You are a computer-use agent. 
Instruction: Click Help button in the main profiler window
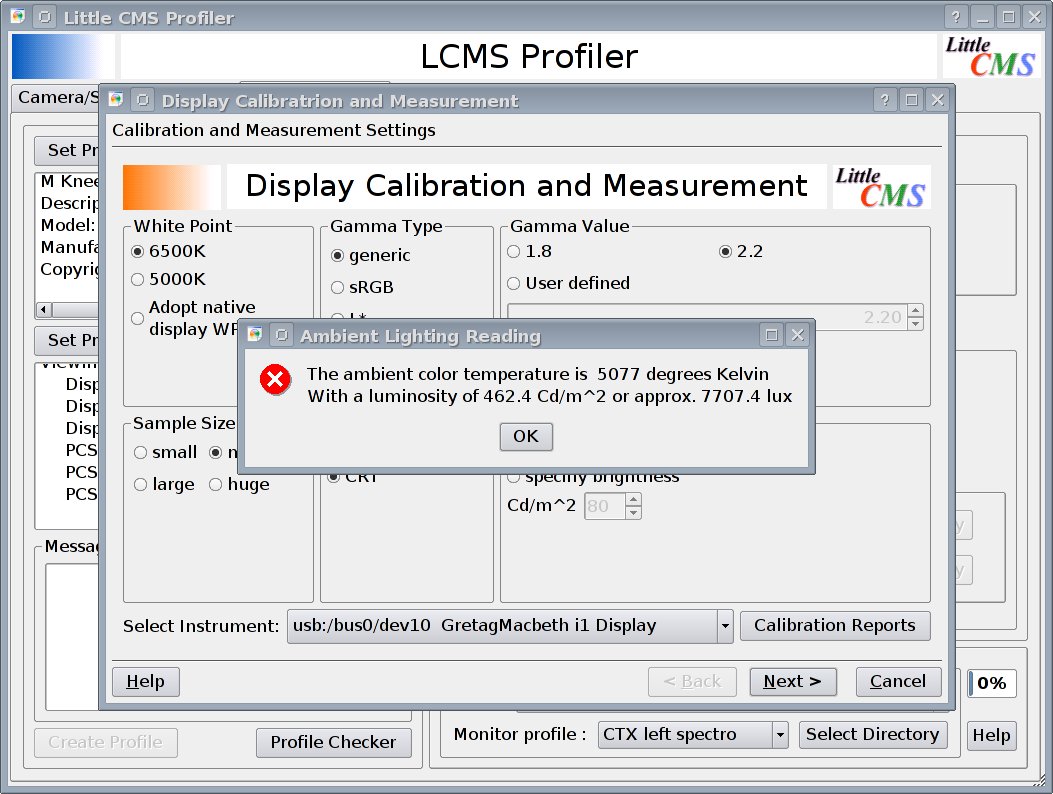pyautogui.click(x=991, y=736)
